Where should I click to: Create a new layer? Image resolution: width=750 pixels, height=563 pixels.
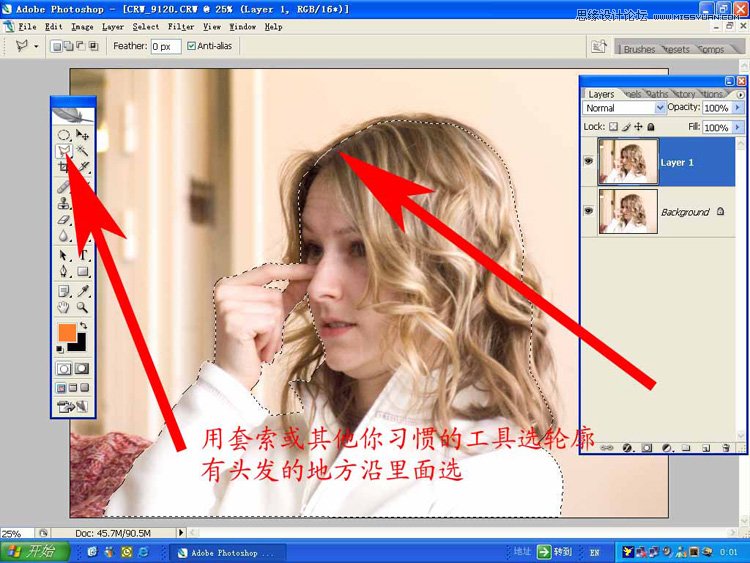706,448
